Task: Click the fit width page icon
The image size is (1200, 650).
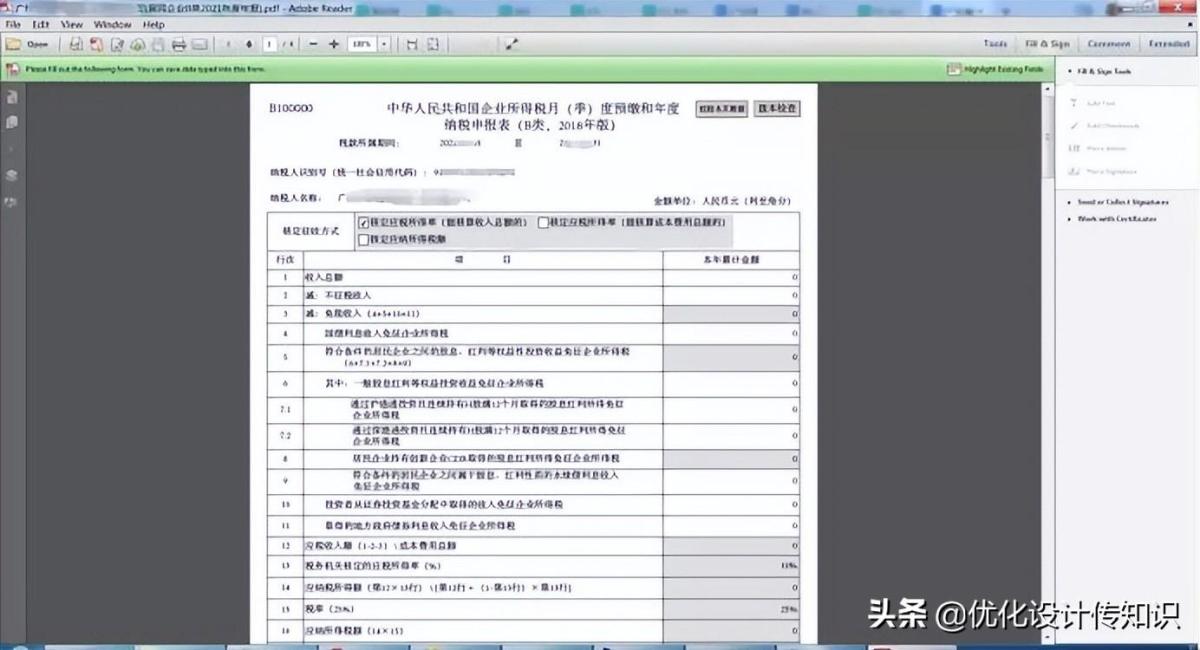Action: click(x=412, y=44)
